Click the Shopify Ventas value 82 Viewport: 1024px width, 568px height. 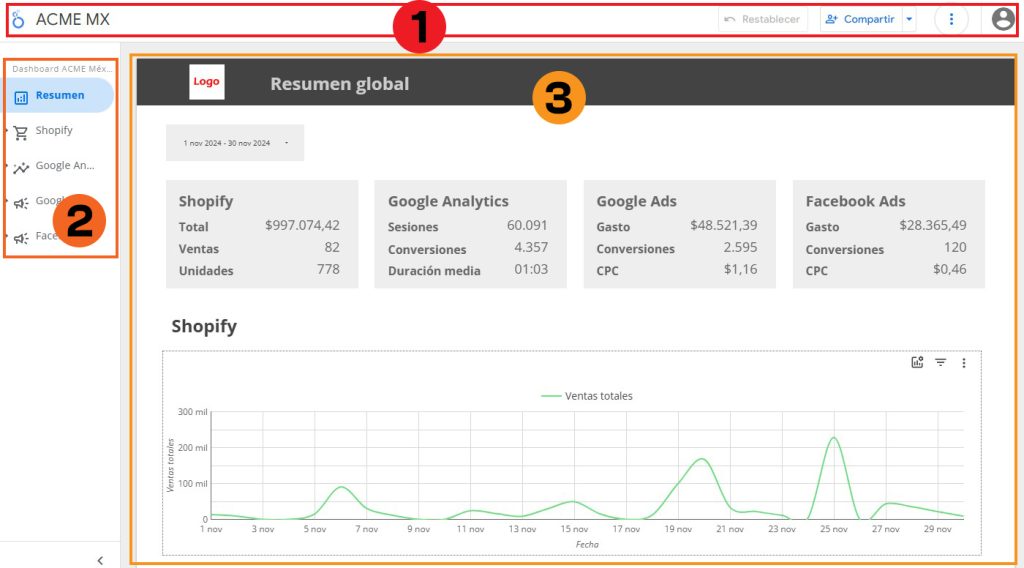click(332, 247)
